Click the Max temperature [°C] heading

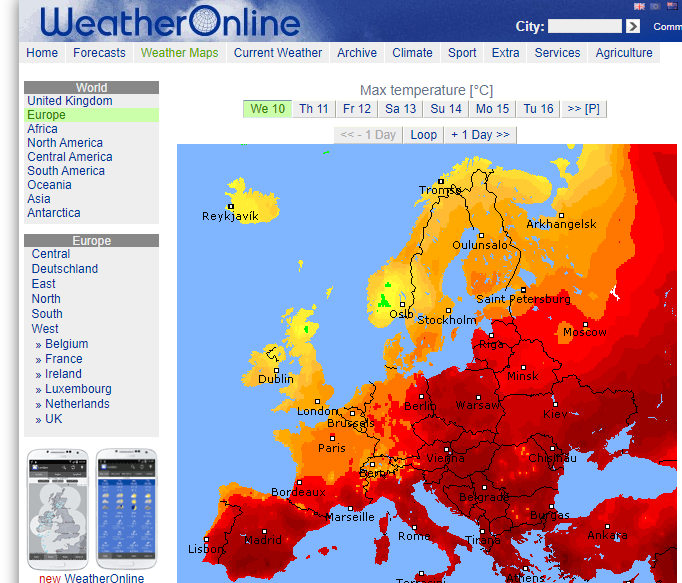pyautogui.click(x=426, y=90)
